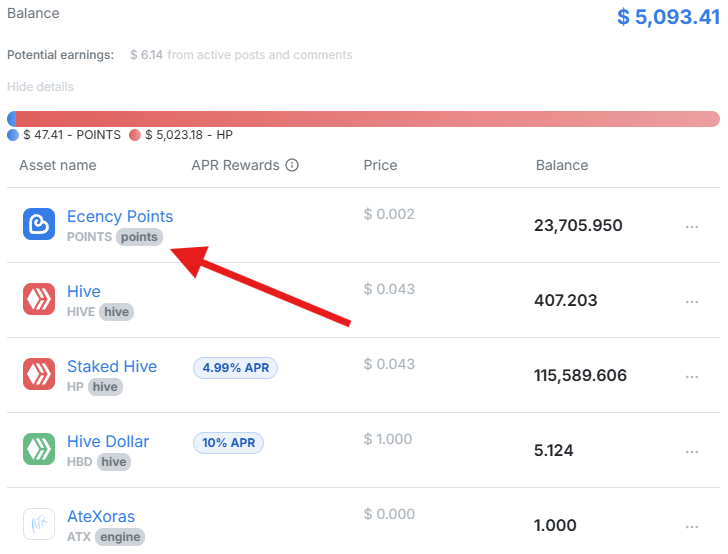Open the Staked Hive asset link
This screenshot has height=554, width=728.
(112, 366)
